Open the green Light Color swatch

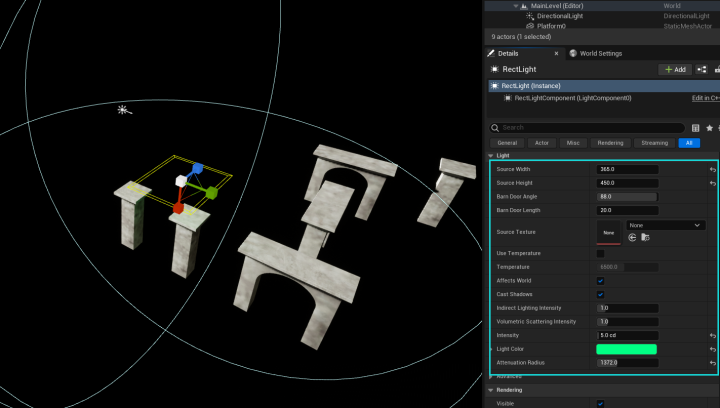click(626, 349)
